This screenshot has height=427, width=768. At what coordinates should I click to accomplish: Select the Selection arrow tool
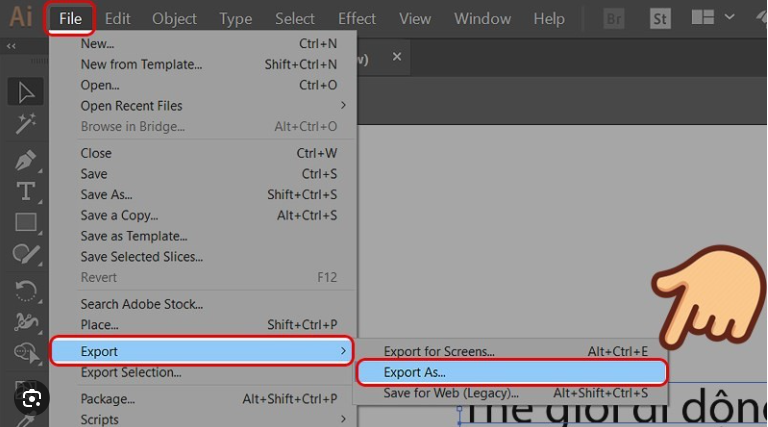click(x=26, y=92)
